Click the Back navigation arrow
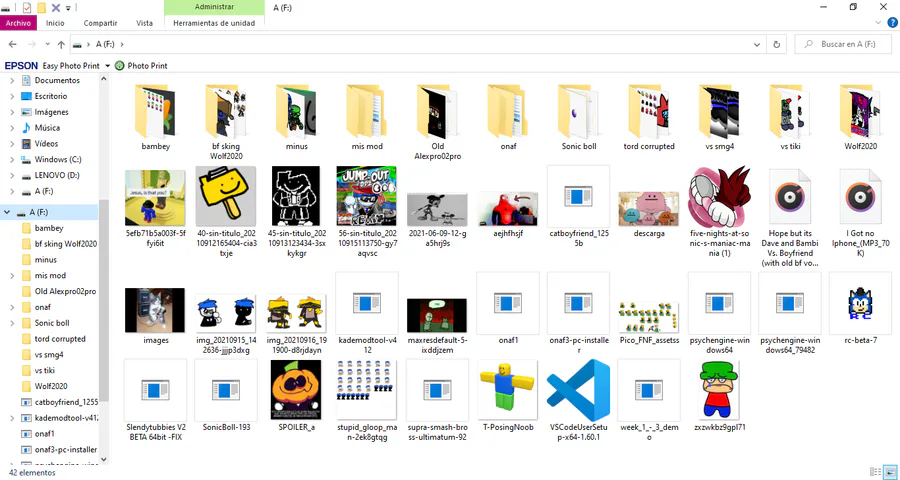900x480 pixels. pyautogui.click(x=13, y=44)
